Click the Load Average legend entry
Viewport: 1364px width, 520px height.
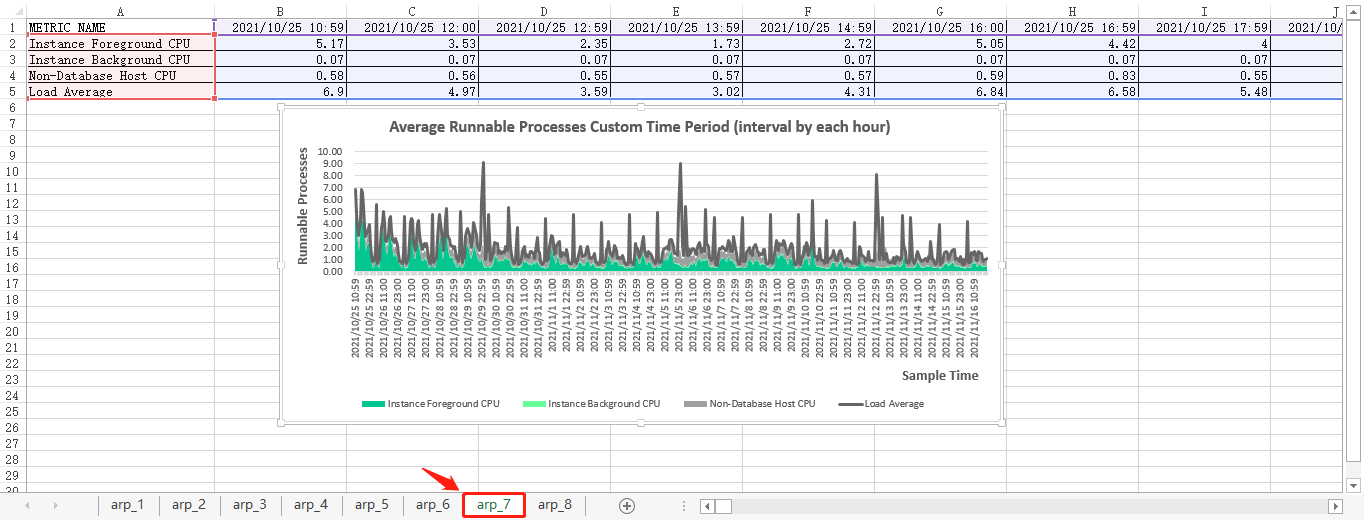tap(881, 404)
